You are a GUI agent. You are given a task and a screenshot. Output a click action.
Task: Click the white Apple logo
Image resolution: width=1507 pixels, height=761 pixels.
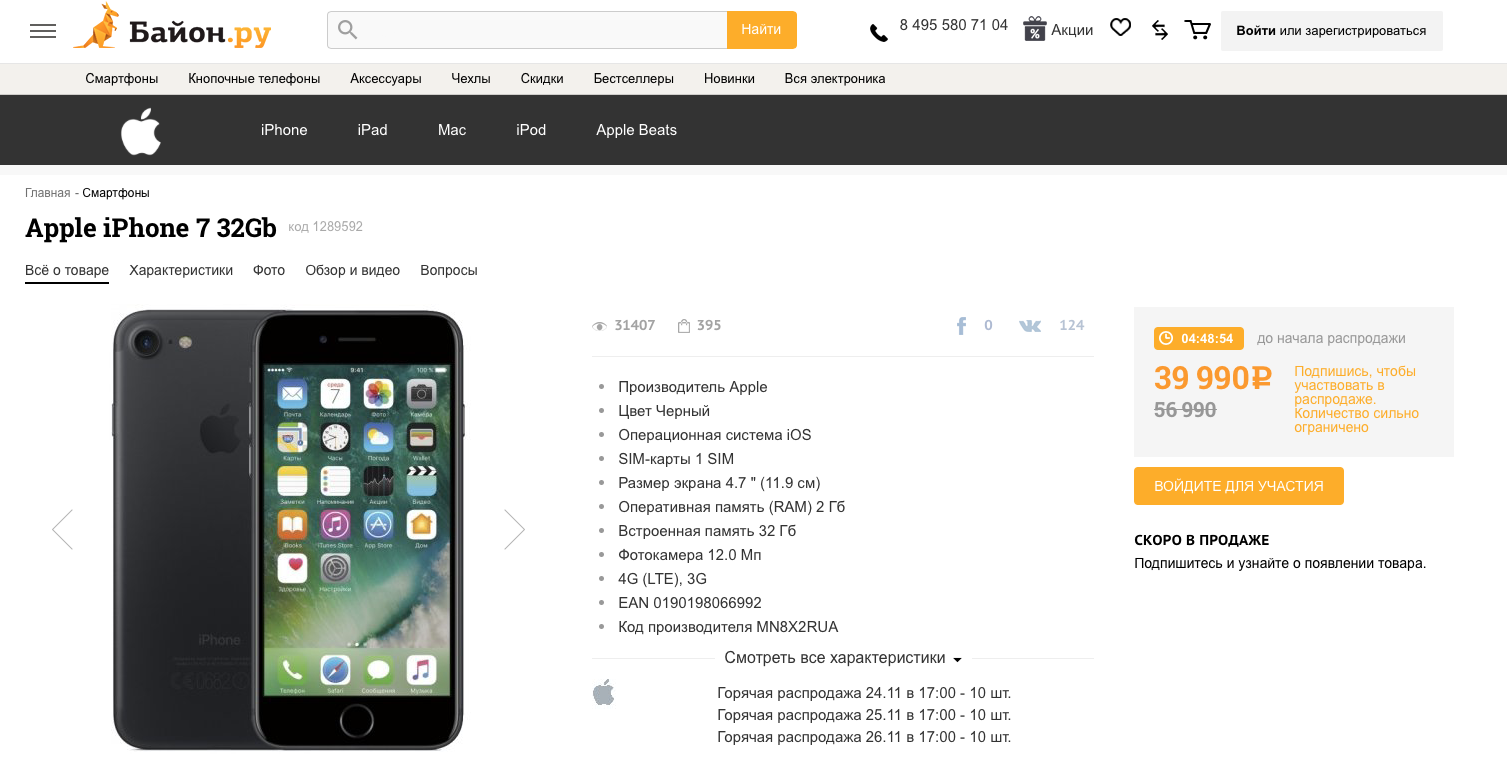tap(141, 131)
